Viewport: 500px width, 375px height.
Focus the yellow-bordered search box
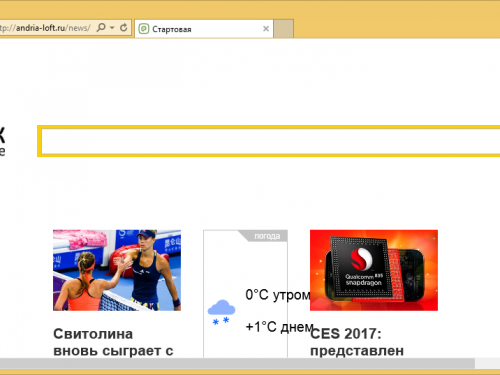[270, 141]
